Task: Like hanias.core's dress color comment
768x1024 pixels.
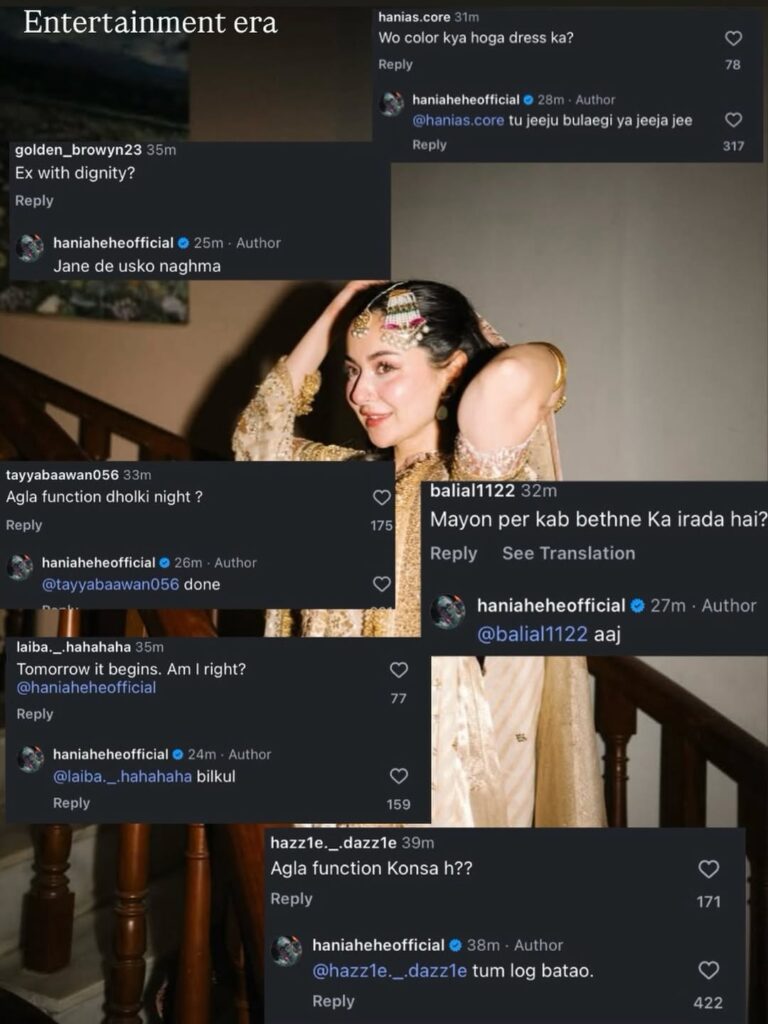Action: pyautogui.click(x=733, y=39)
